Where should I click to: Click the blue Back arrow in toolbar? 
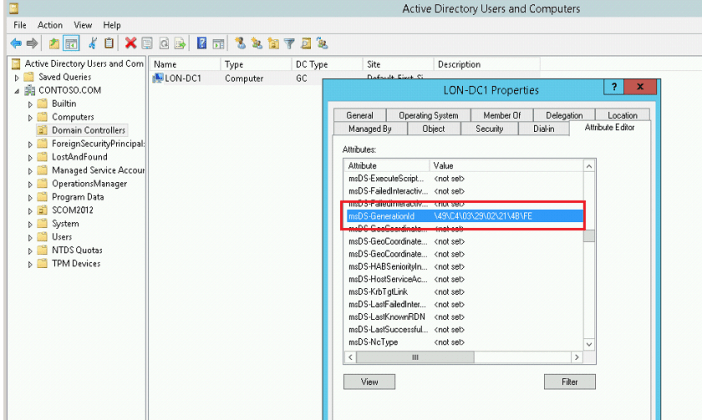16,43
